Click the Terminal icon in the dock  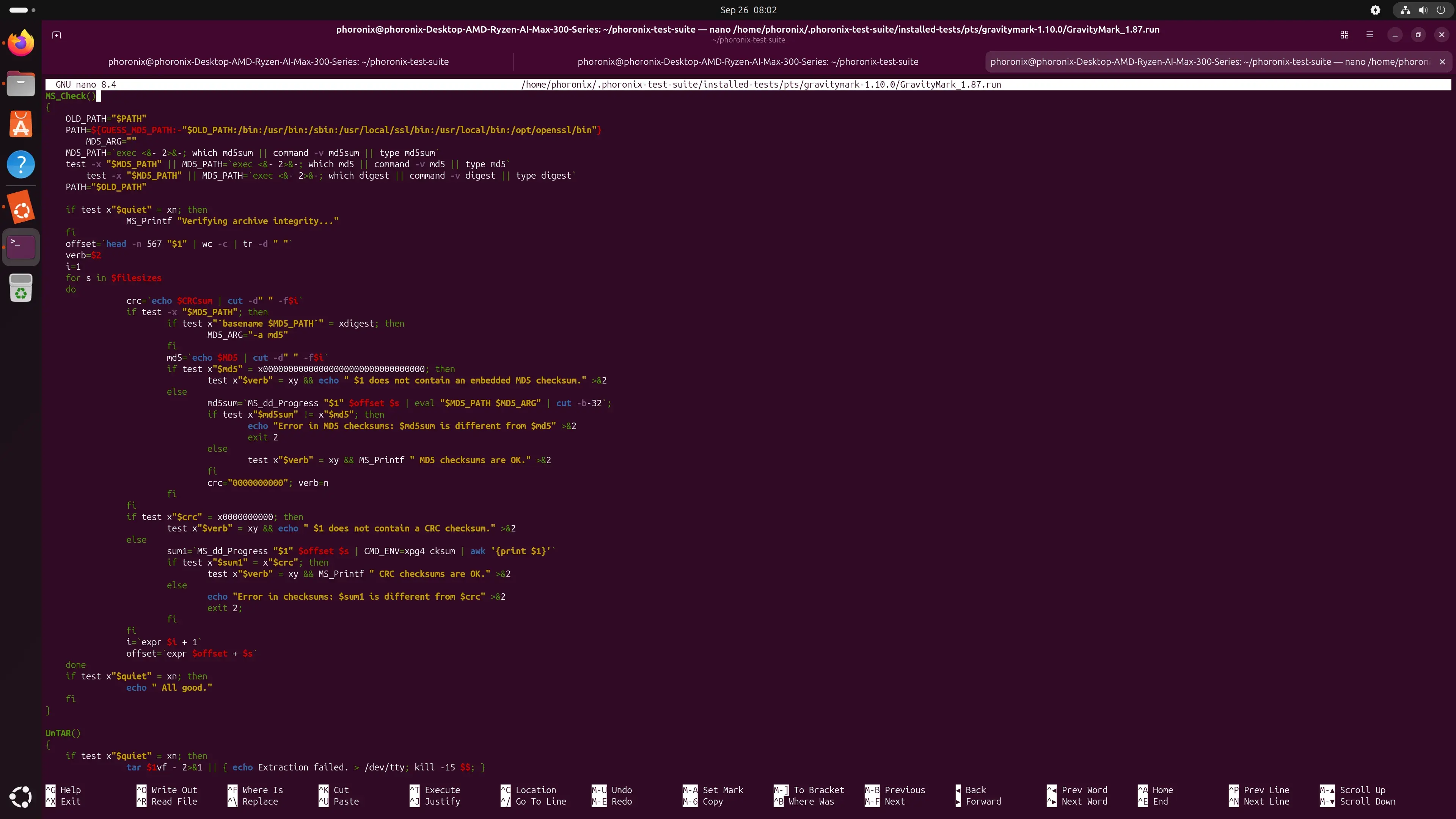click(x=21, y=247)
